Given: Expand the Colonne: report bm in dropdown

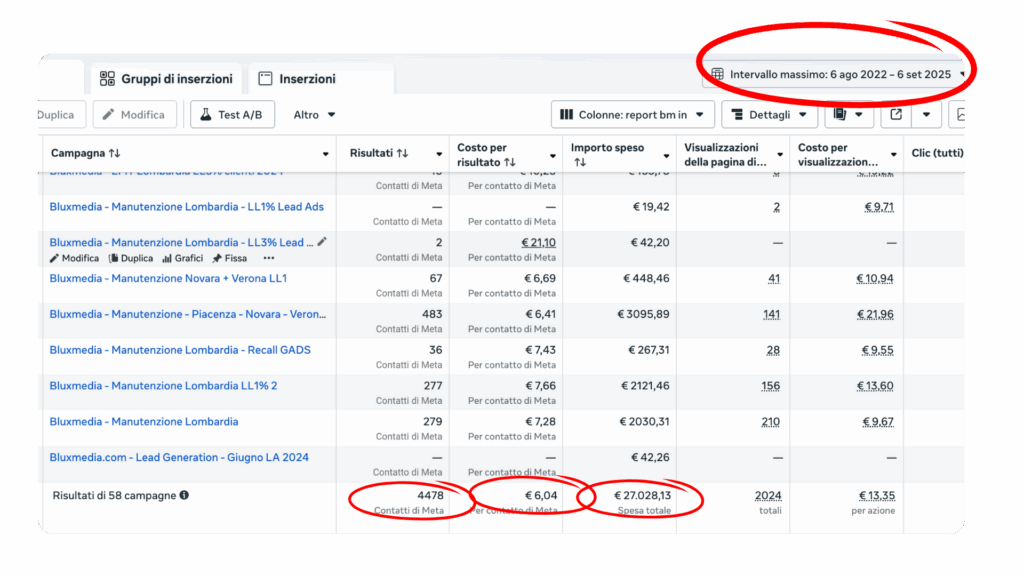Looking at the screenshot, I should pos(632,115).
